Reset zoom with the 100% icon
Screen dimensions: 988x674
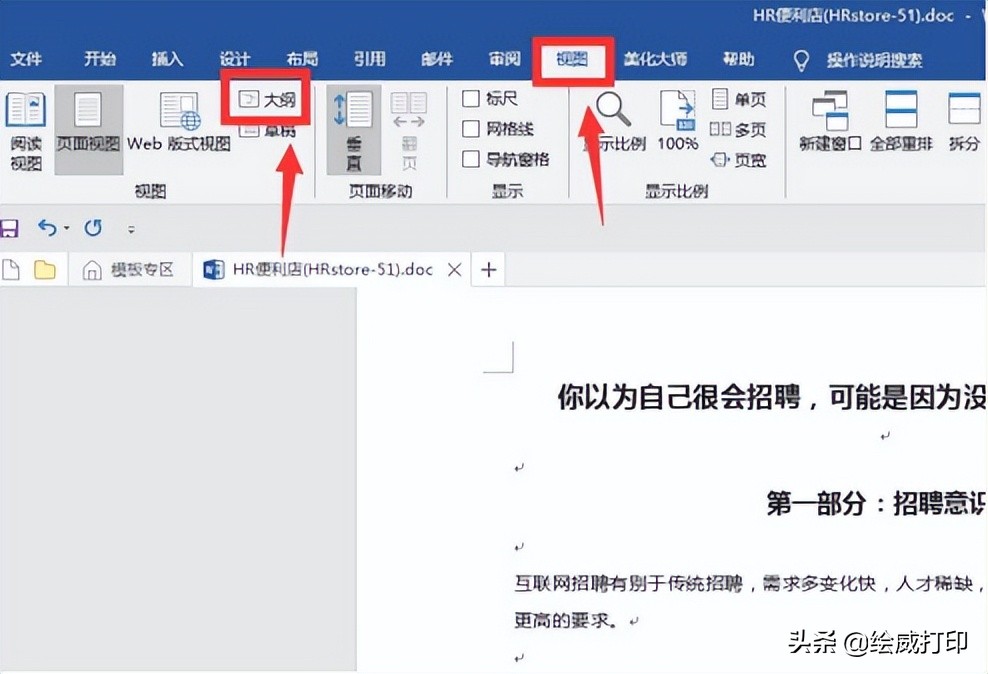coord(675,120)
